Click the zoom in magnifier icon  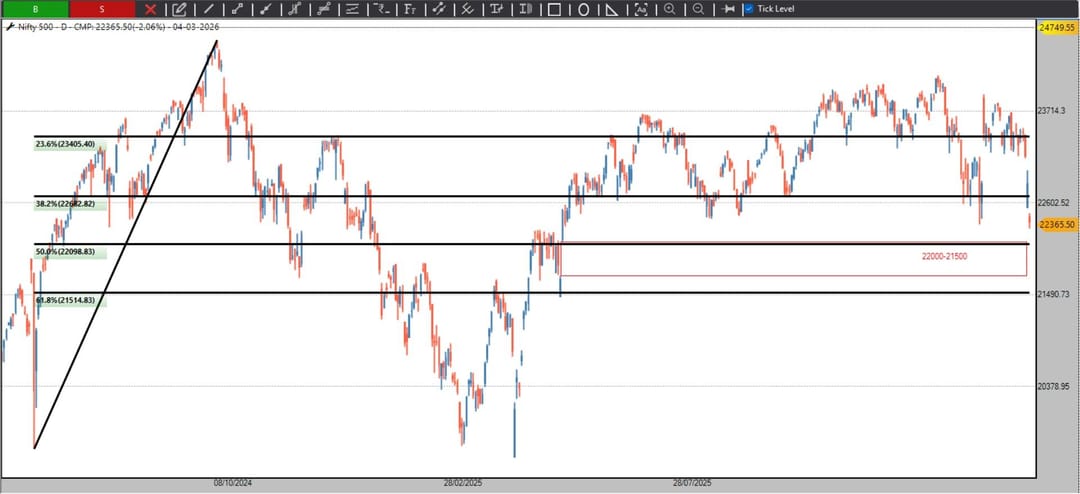tap(669, 9)
